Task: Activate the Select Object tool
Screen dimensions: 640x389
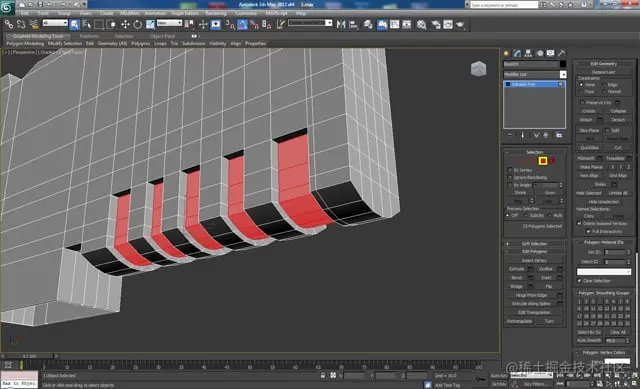Action: [75, 24]
